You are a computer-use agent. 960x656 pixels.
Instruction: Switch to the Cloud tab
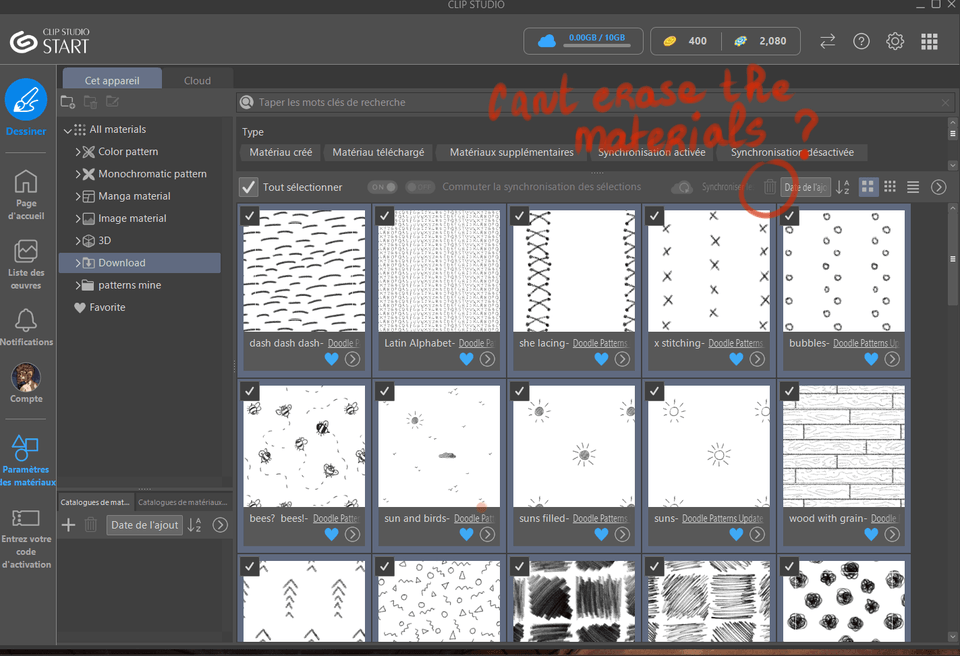click(x=197, y=80)
